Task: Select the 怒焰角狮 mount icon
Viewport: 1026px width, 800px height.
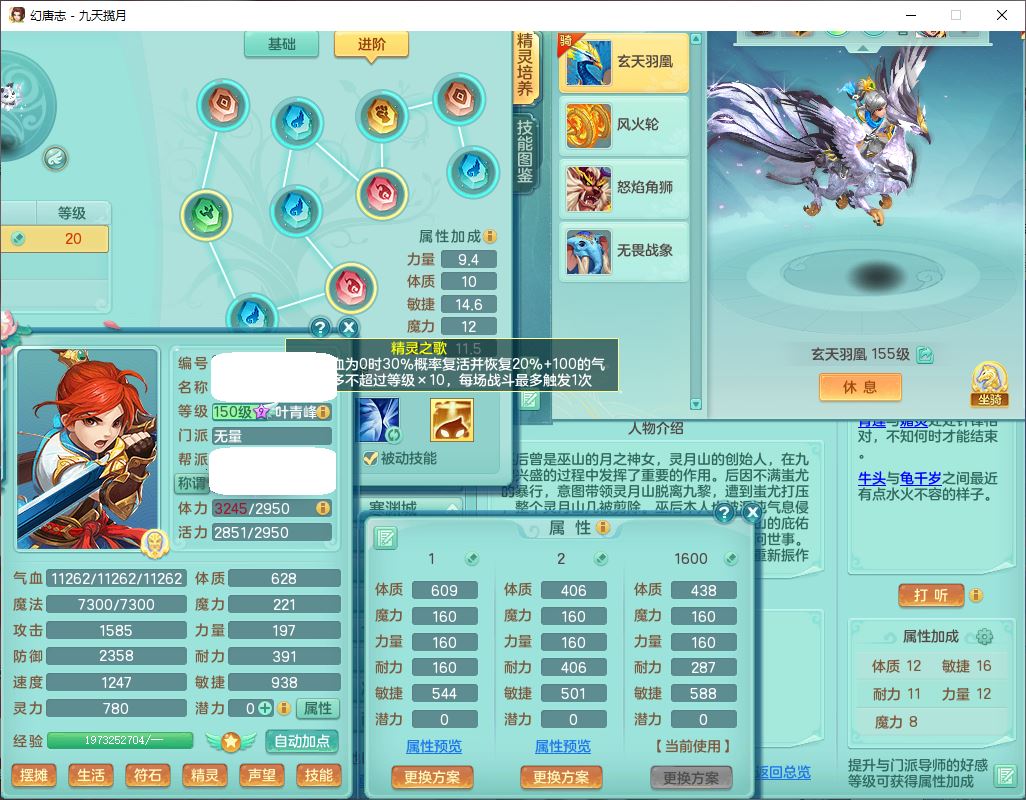Action: tap(588, 188)
